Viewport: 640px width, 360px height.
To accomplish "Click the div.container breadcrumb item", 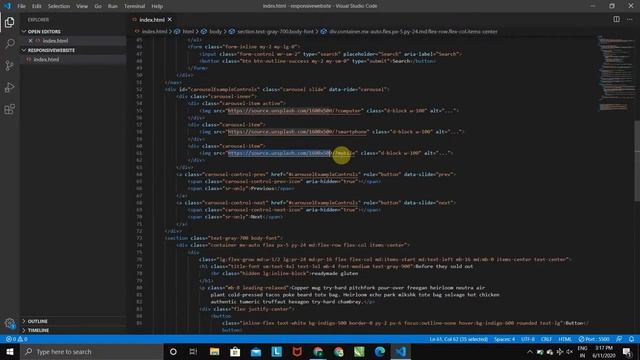I will (x=413, y=31).
